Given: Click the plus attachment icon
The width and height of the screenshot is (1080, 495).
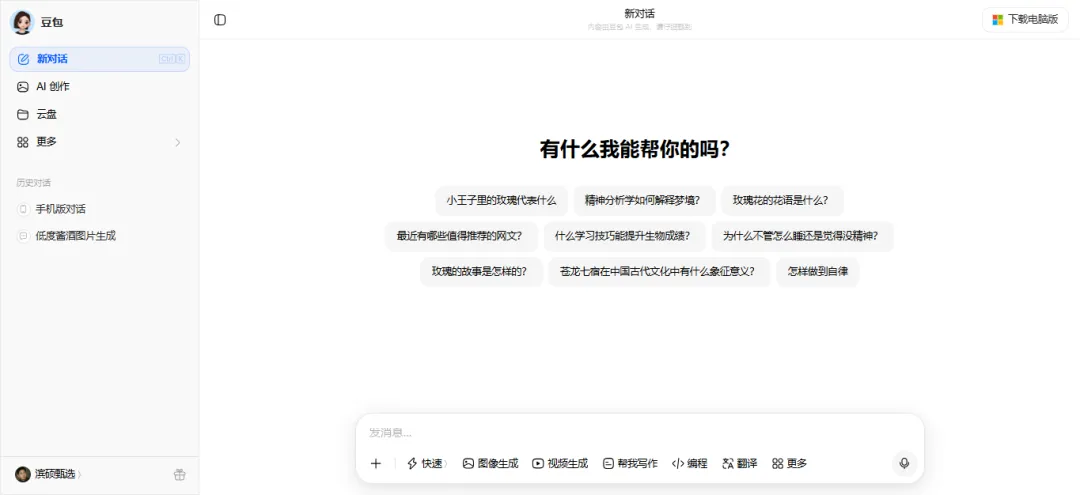Looking at the screenshot, I should click(375, 463).
